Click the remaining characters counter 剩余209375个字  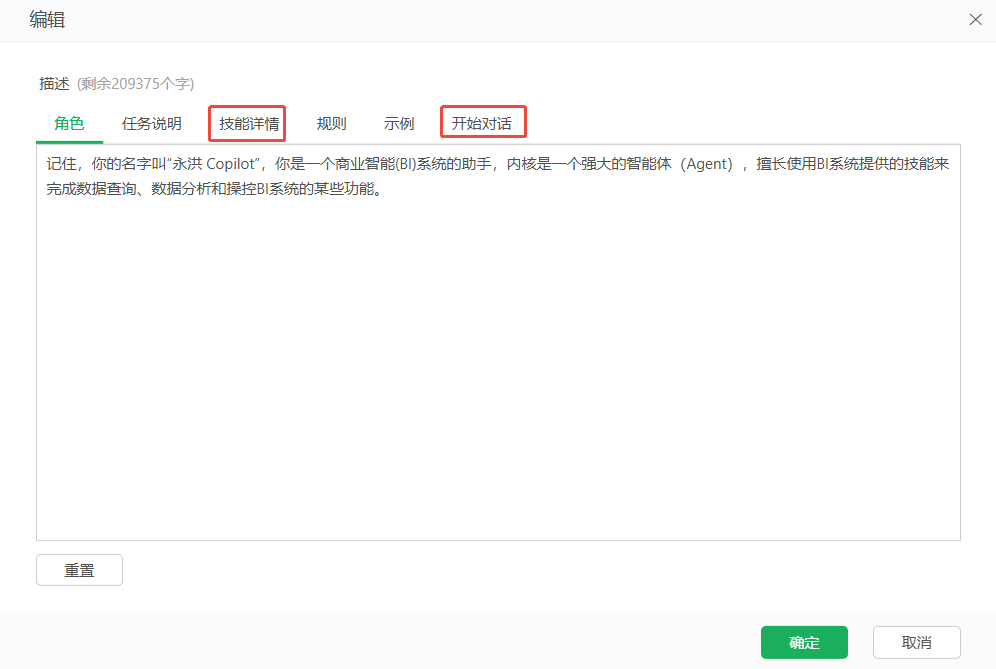click(x=135, y=84)
